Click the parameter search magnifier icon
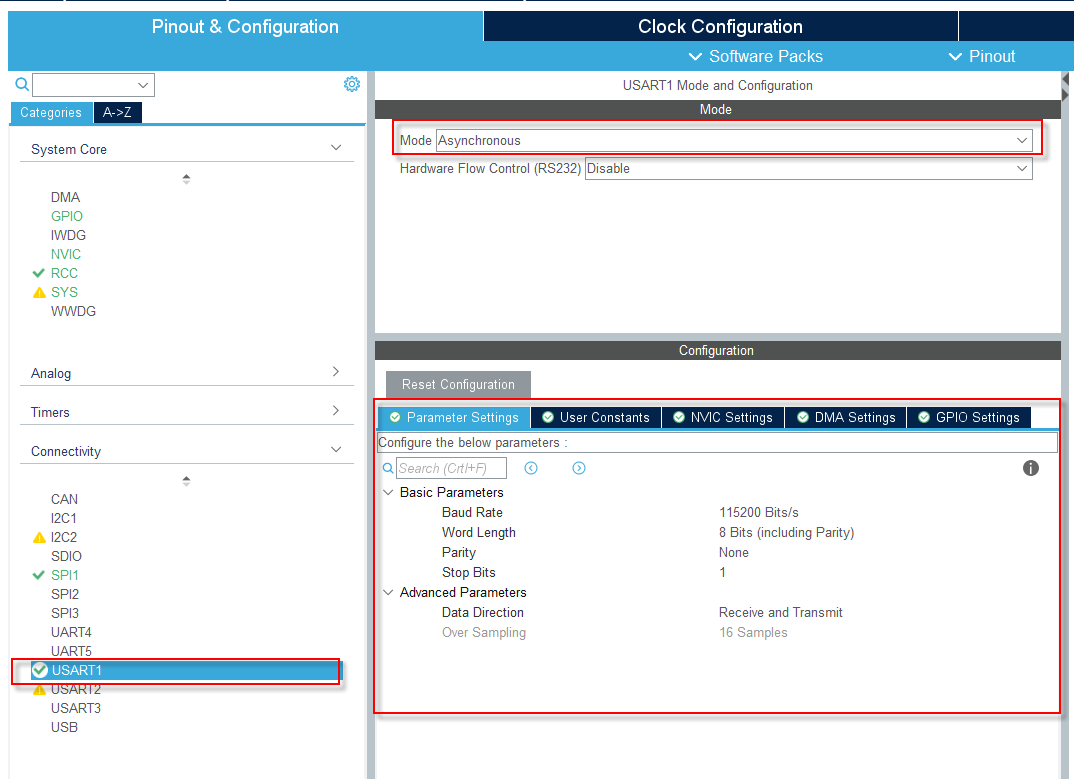The width and height of the screenshot is (1074, 779). (388, 468)
